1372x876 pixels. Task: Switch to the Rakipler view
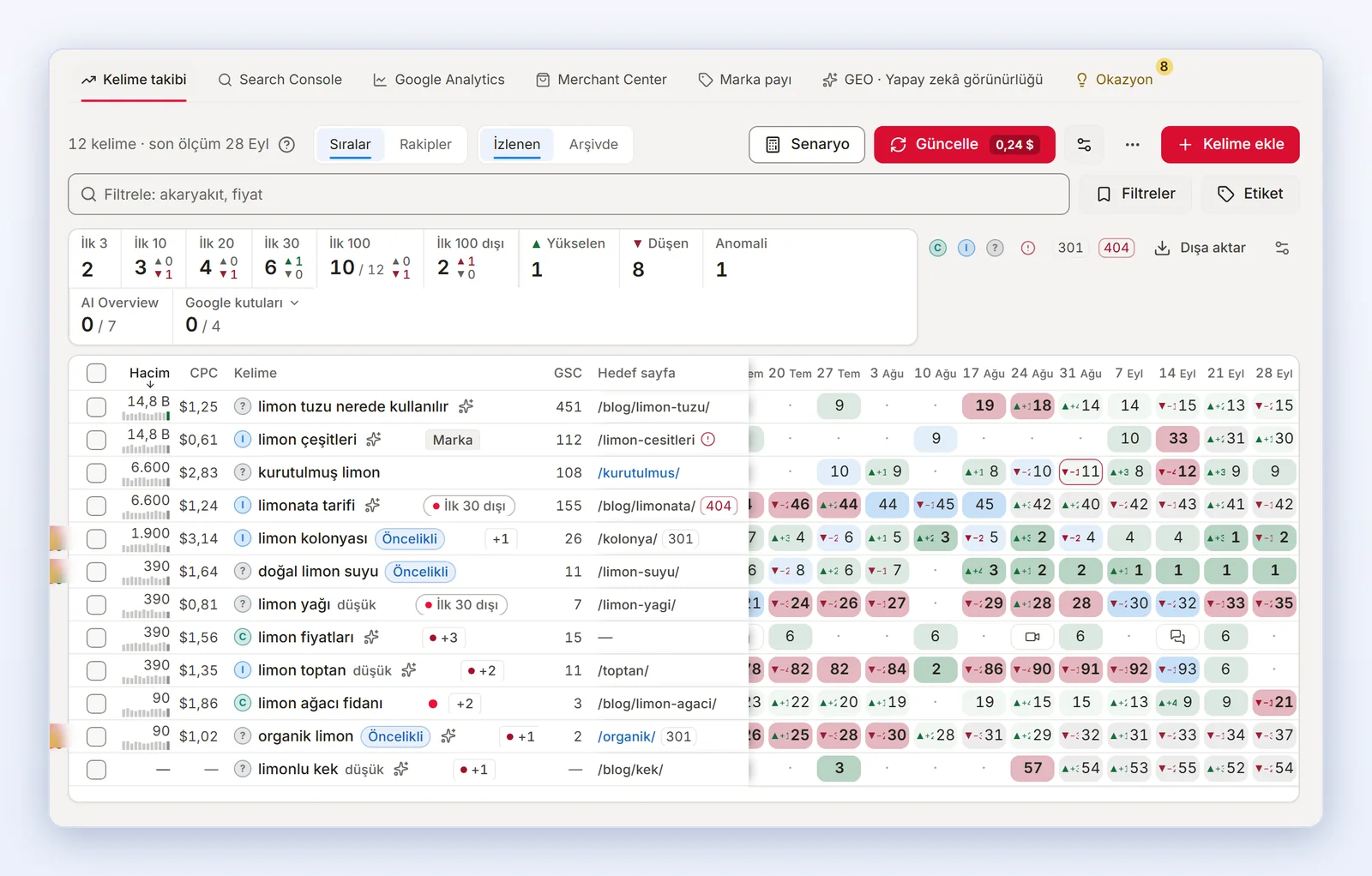coord(425,144)
